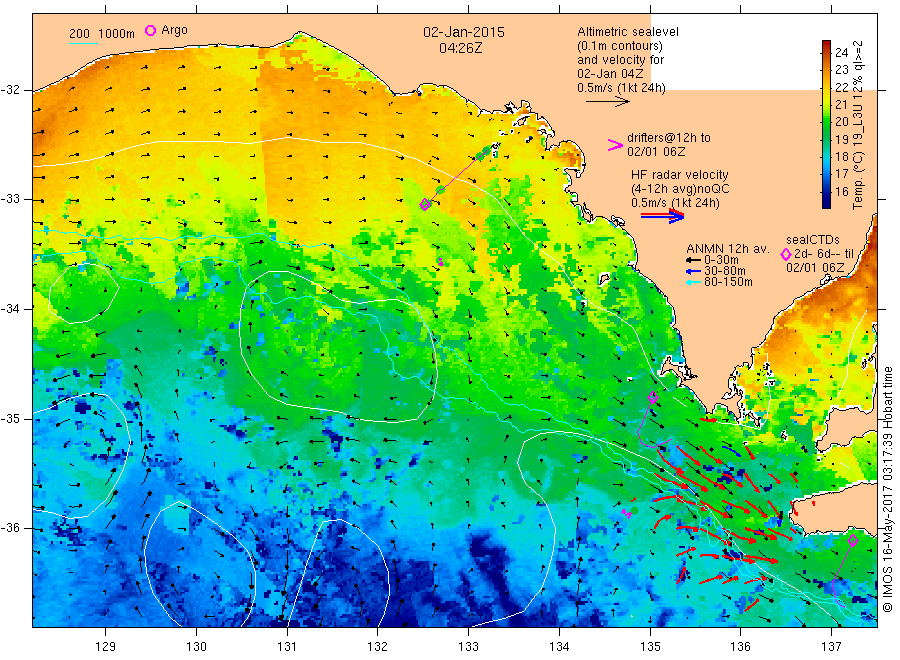The width and height of the screenshot is (900, 660).
Task: Click the colorbar value label 22
Action: [841, 87]
